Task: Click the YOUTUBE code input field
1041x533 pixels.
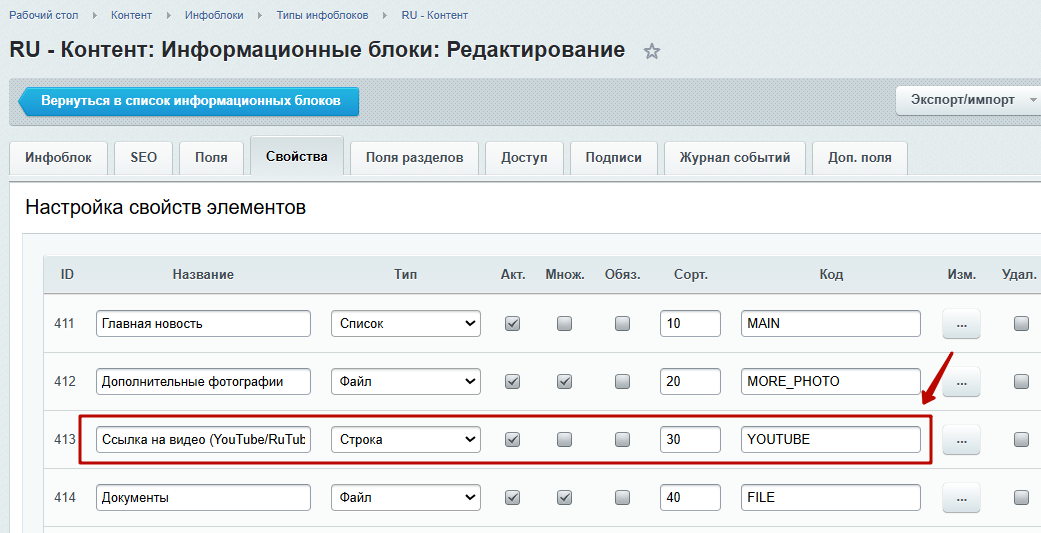Action: (x=830, y=439)
